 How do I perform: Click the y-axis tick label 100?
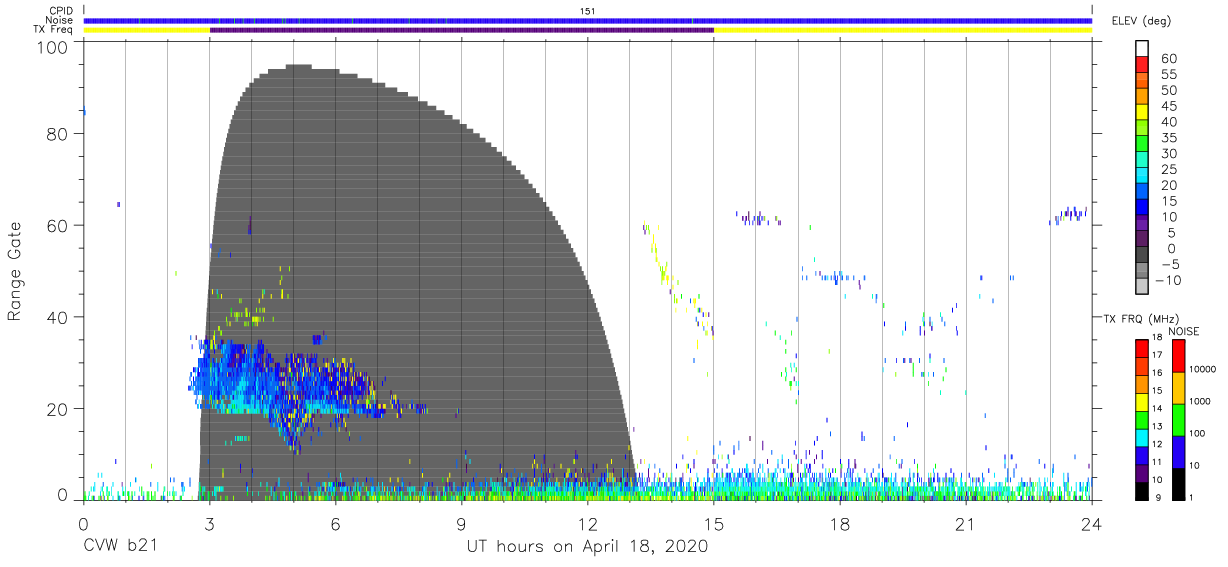pos(54,47)
